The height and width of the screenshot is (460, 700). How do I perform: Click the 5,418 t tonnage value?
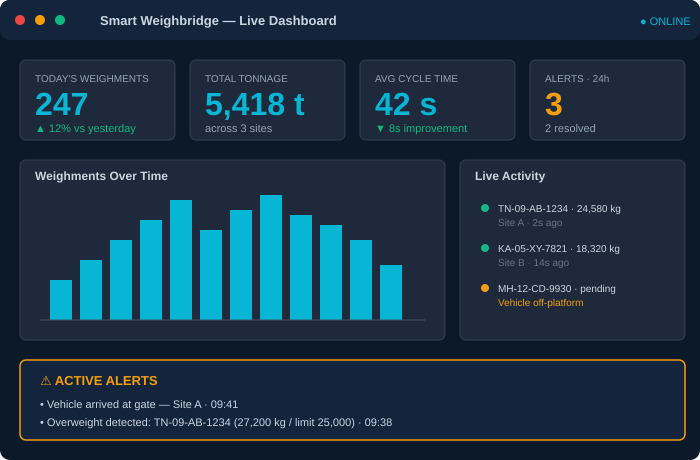[254, 104]
